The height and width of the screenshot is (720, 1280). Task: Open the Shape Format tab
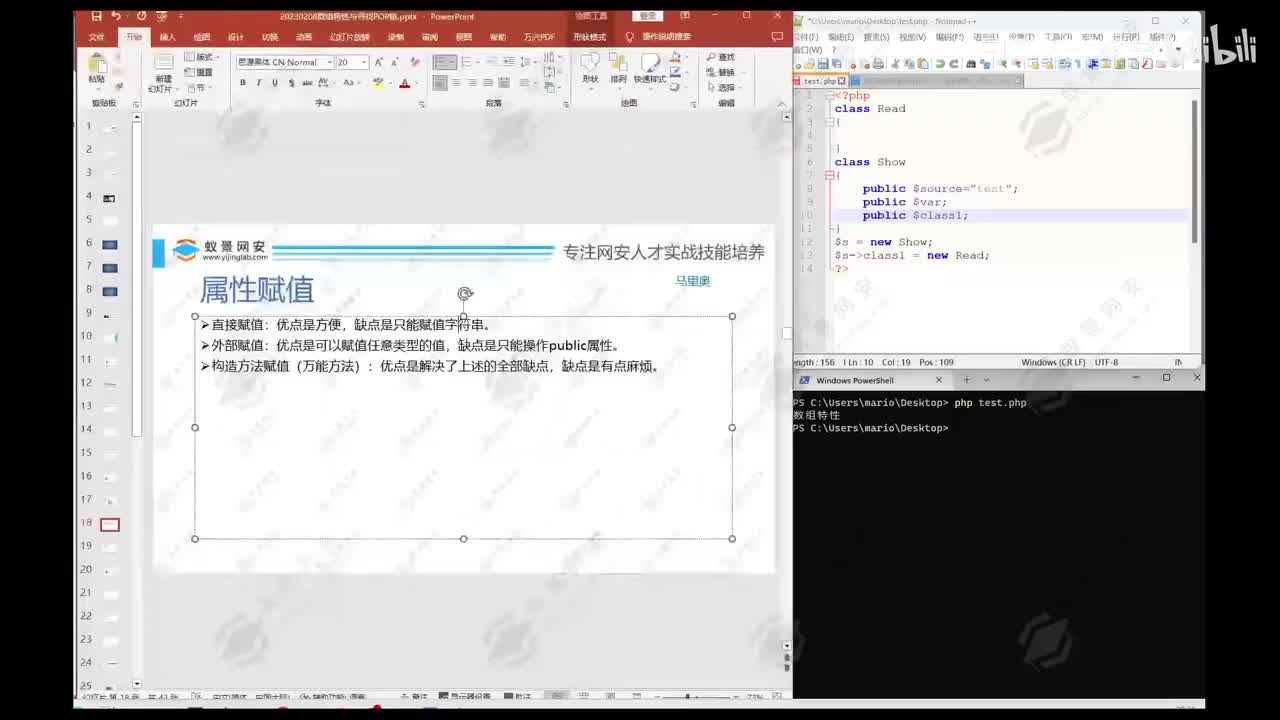click(589, 37)
